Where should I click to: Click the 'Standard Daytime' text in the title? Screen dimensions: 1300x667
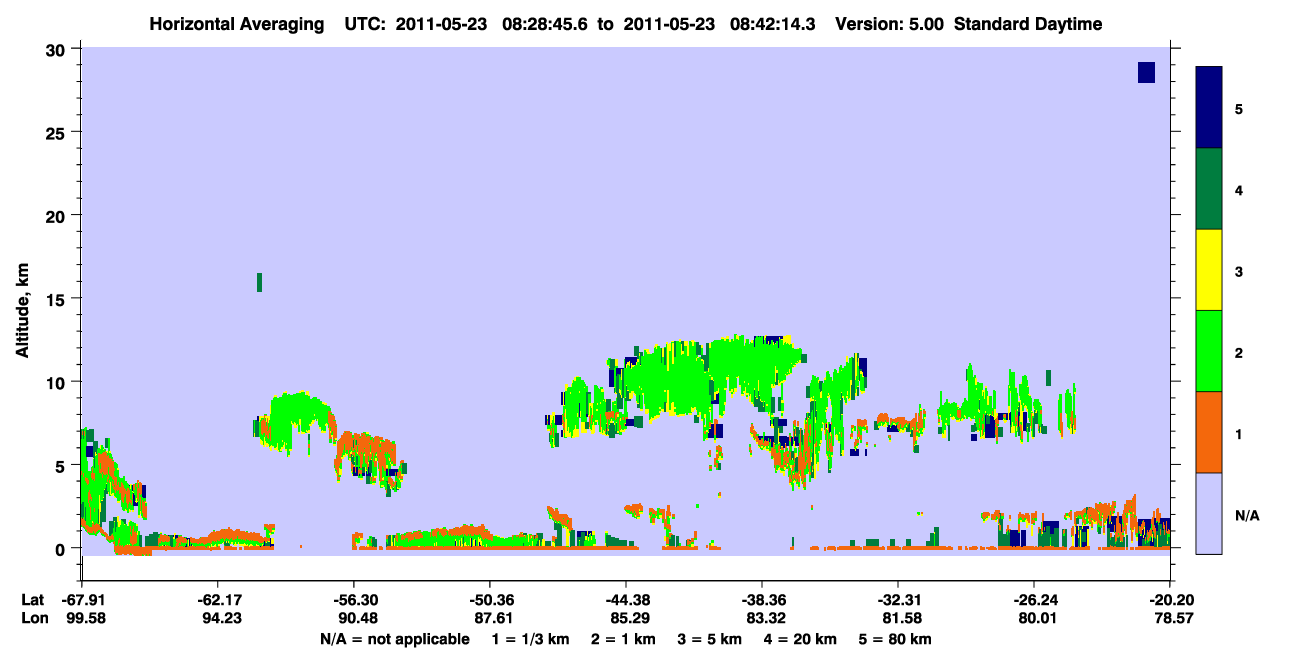1028,24
